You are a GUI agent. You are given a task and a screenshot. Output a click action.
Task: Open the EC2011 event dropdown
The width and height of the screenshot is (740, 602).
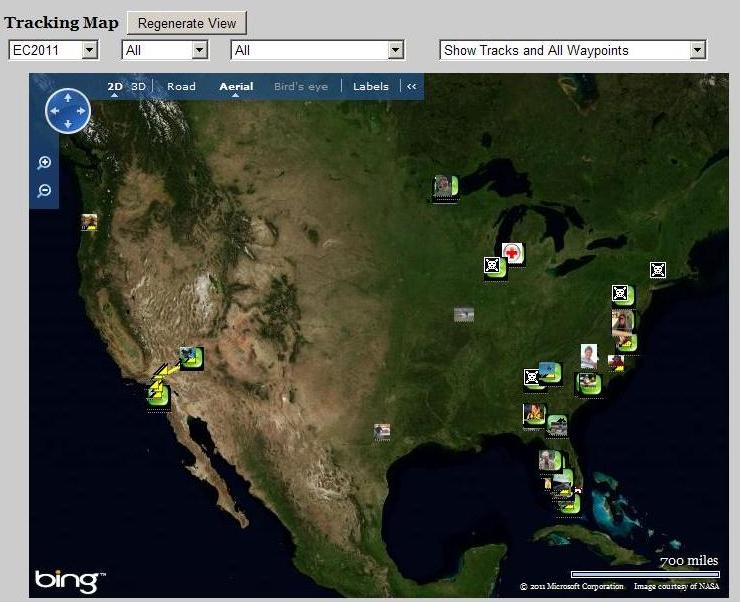tap(53, 50)
